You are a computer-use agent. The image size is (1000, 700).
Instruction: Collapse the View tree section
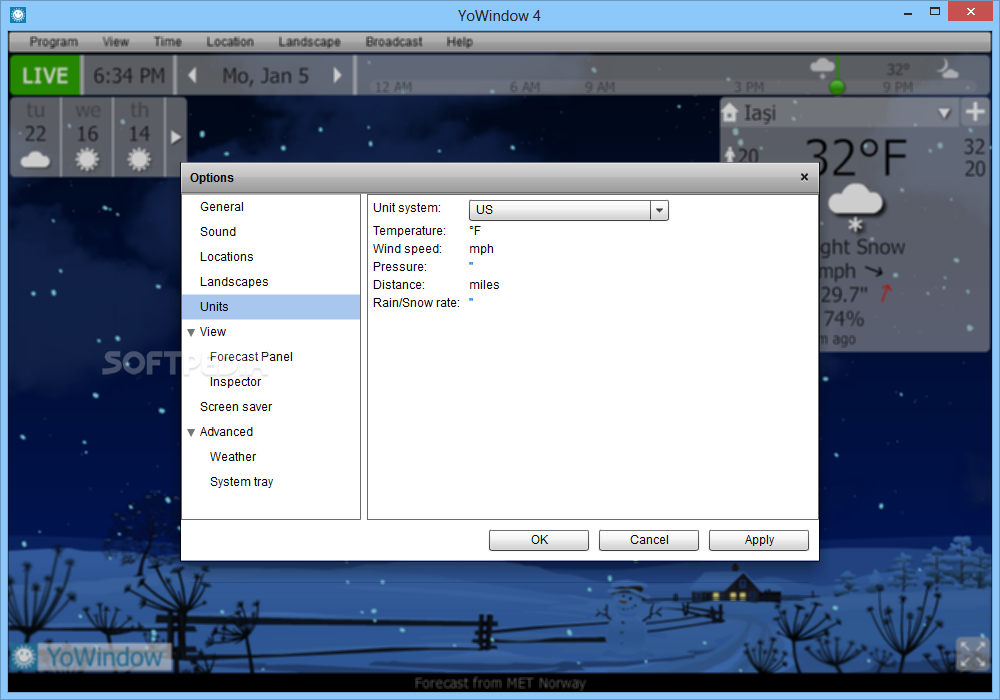tap(191, 332)
